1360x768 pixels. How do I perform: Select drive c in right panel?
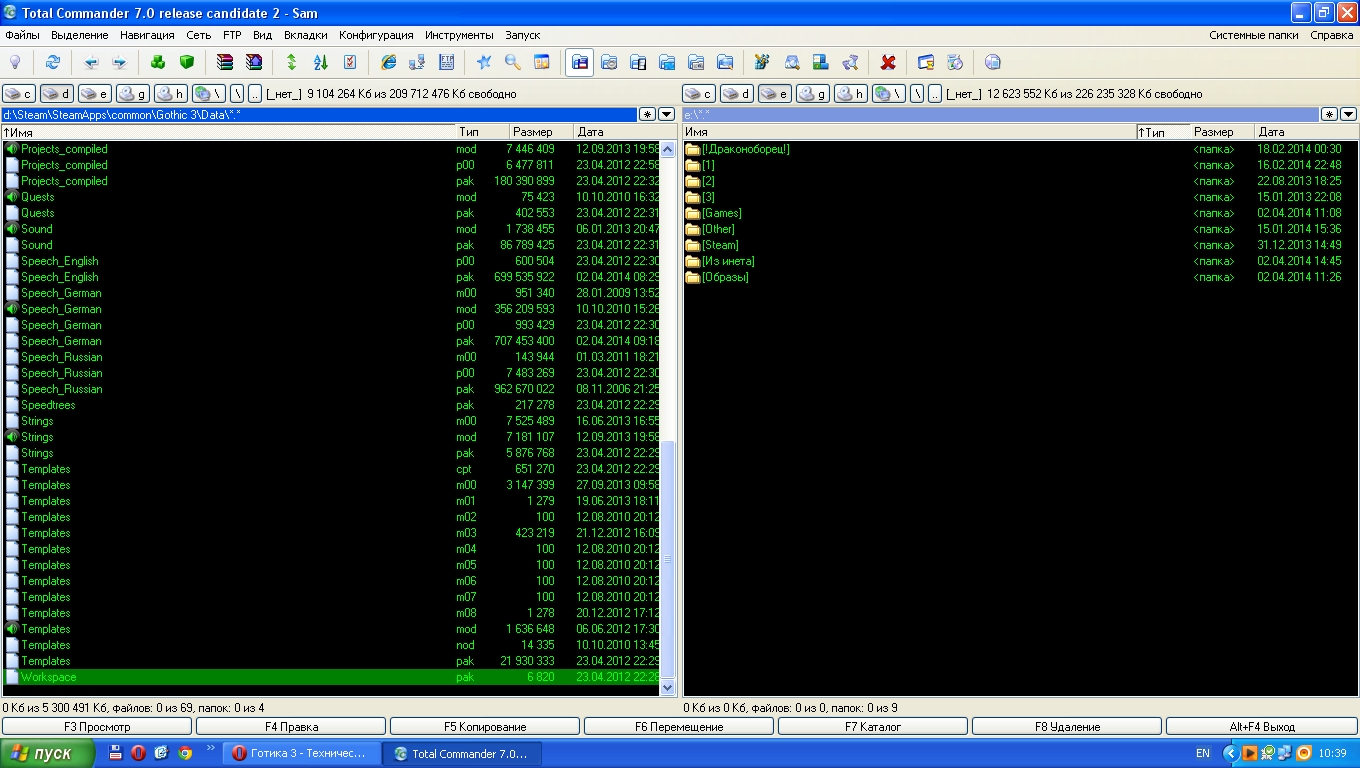[699, 94]
